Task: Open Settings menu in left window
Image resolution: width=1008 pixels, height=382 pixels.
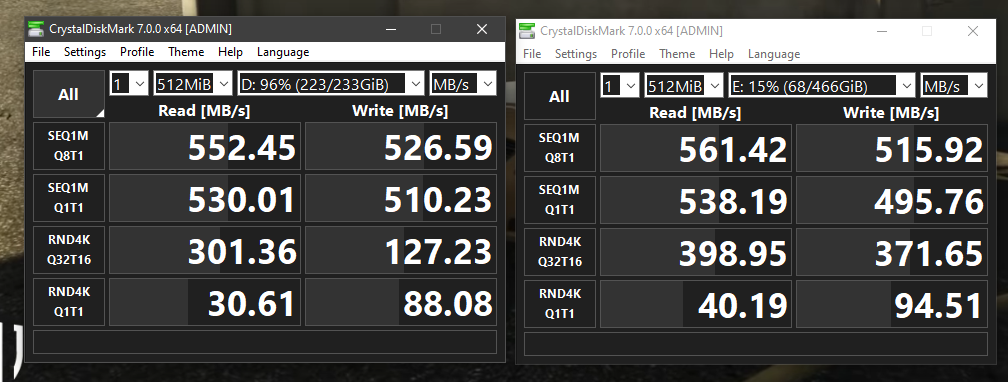Action: click(x=85, y=52)
